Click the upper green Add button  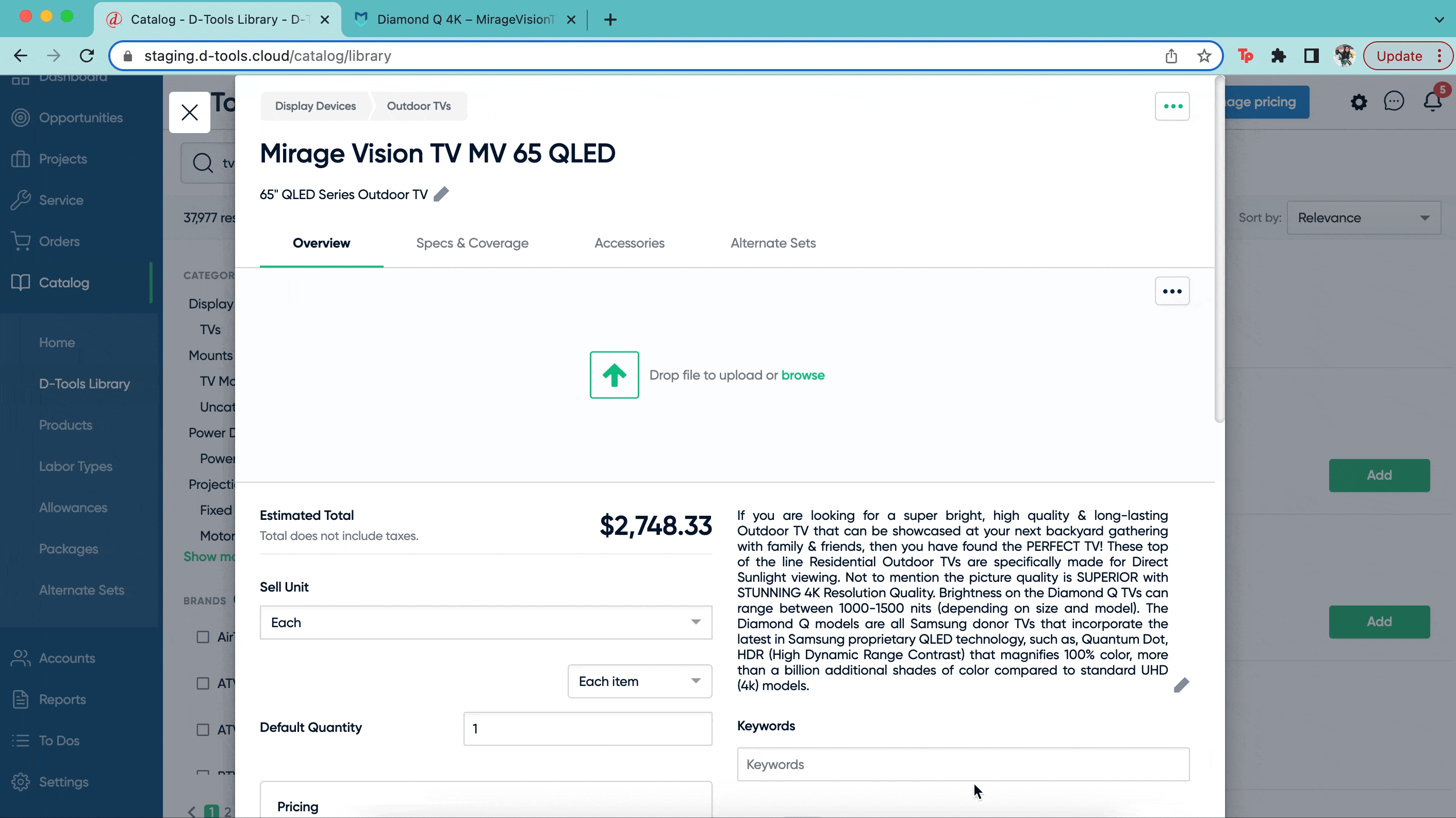1379,475
